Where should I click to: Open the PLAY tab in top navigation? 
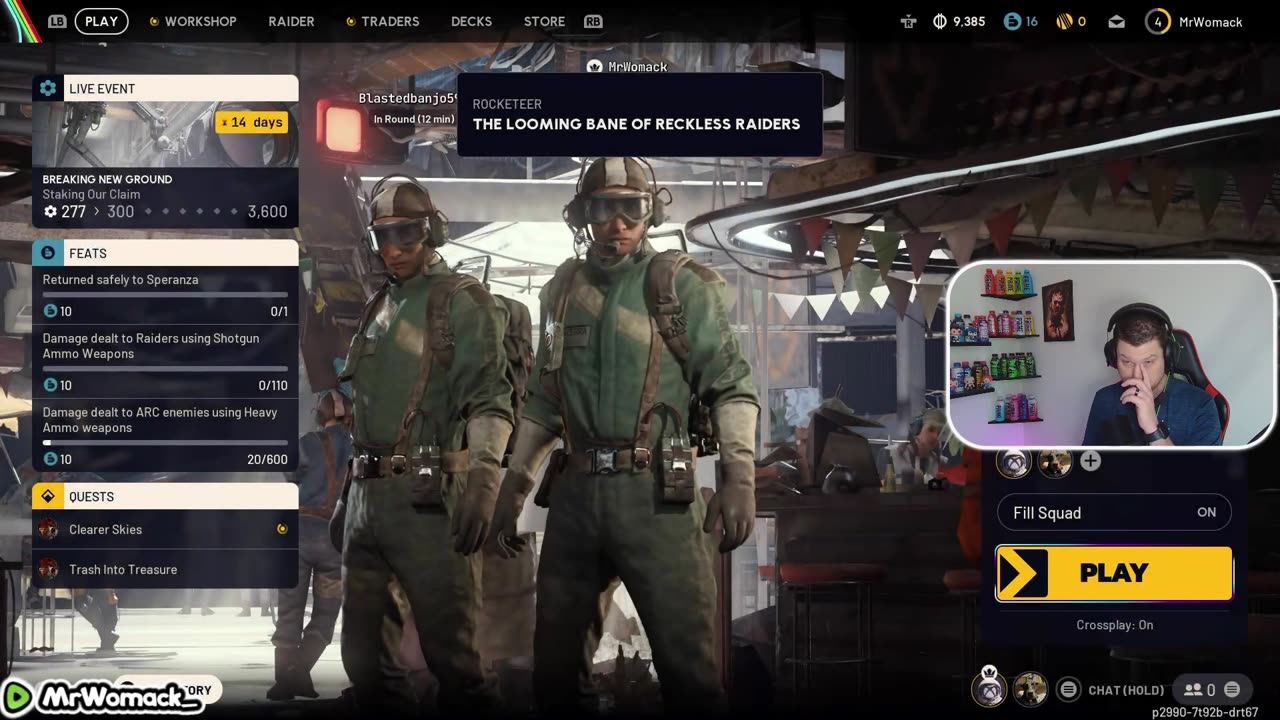click(101, 21)
